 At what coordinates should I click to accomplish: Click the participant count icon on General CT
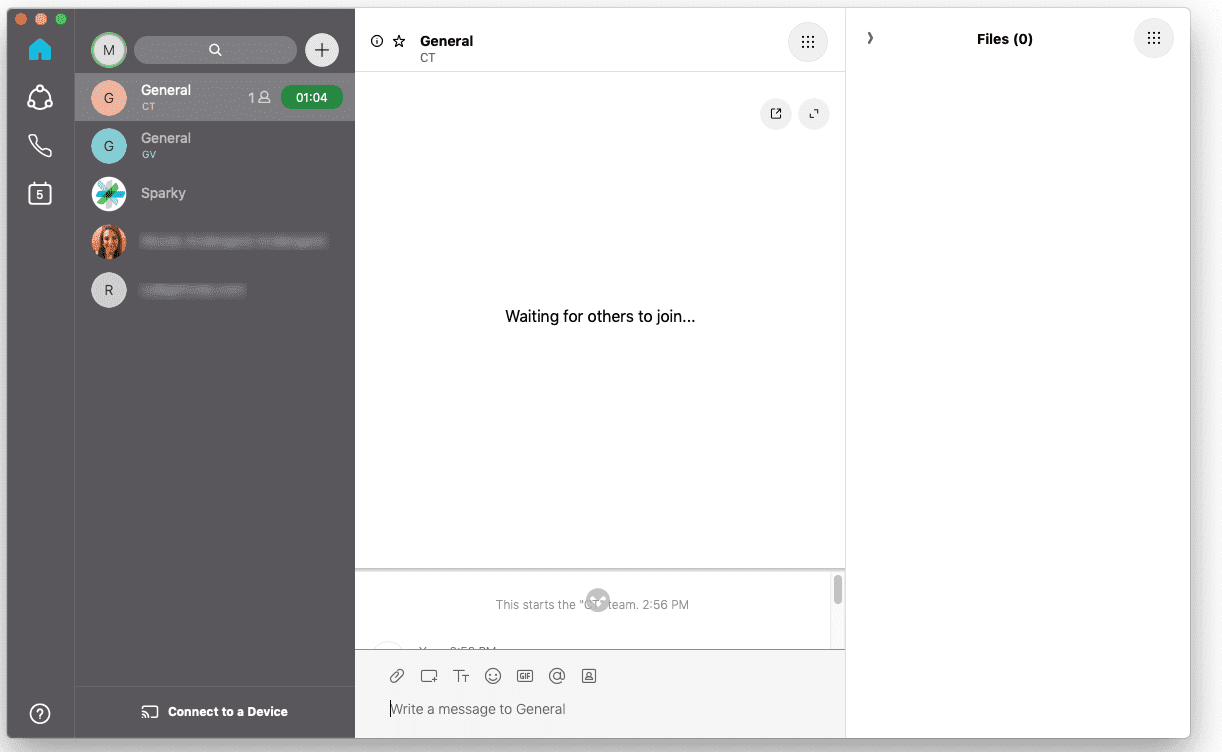click(x=260, y=97)
